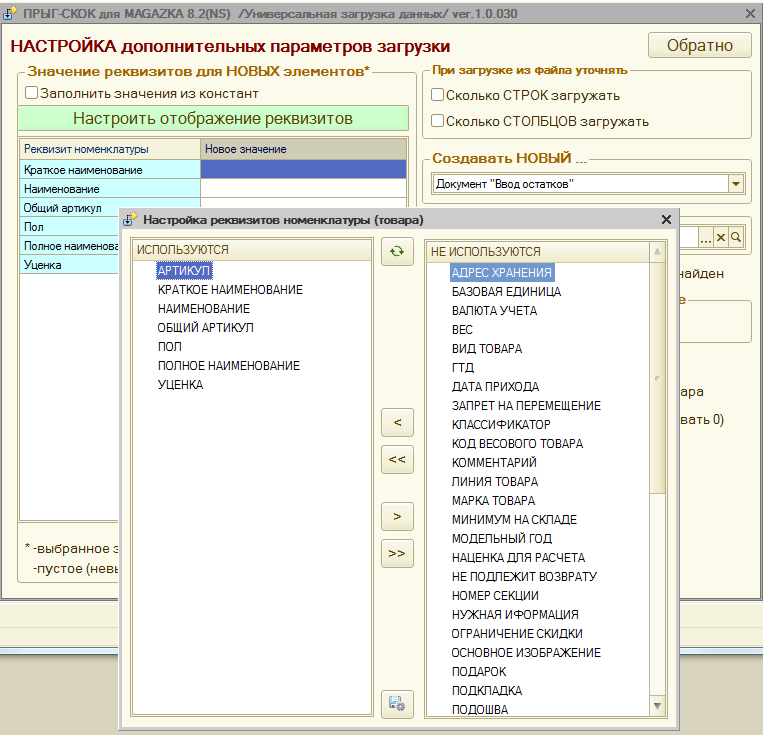
Task: Click scrollbar up arrow in НЕ ИСПОЛЬЗУЮТСЯ list
Action: [x=657, y=251]
